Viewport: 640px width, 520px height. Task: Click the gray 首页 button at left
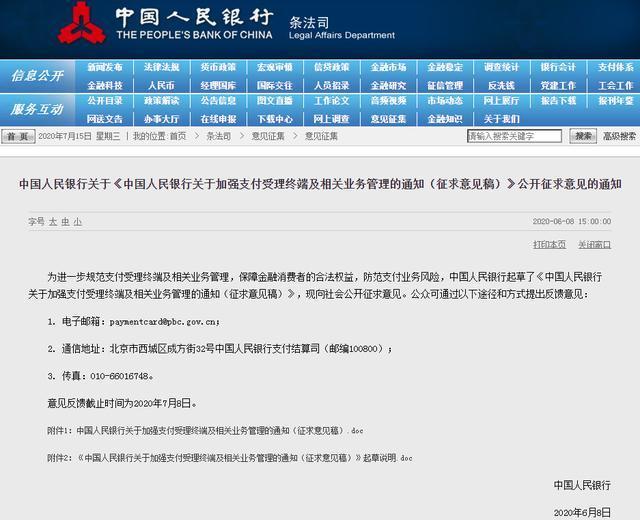pyautogui.click(x=18, y=136)
